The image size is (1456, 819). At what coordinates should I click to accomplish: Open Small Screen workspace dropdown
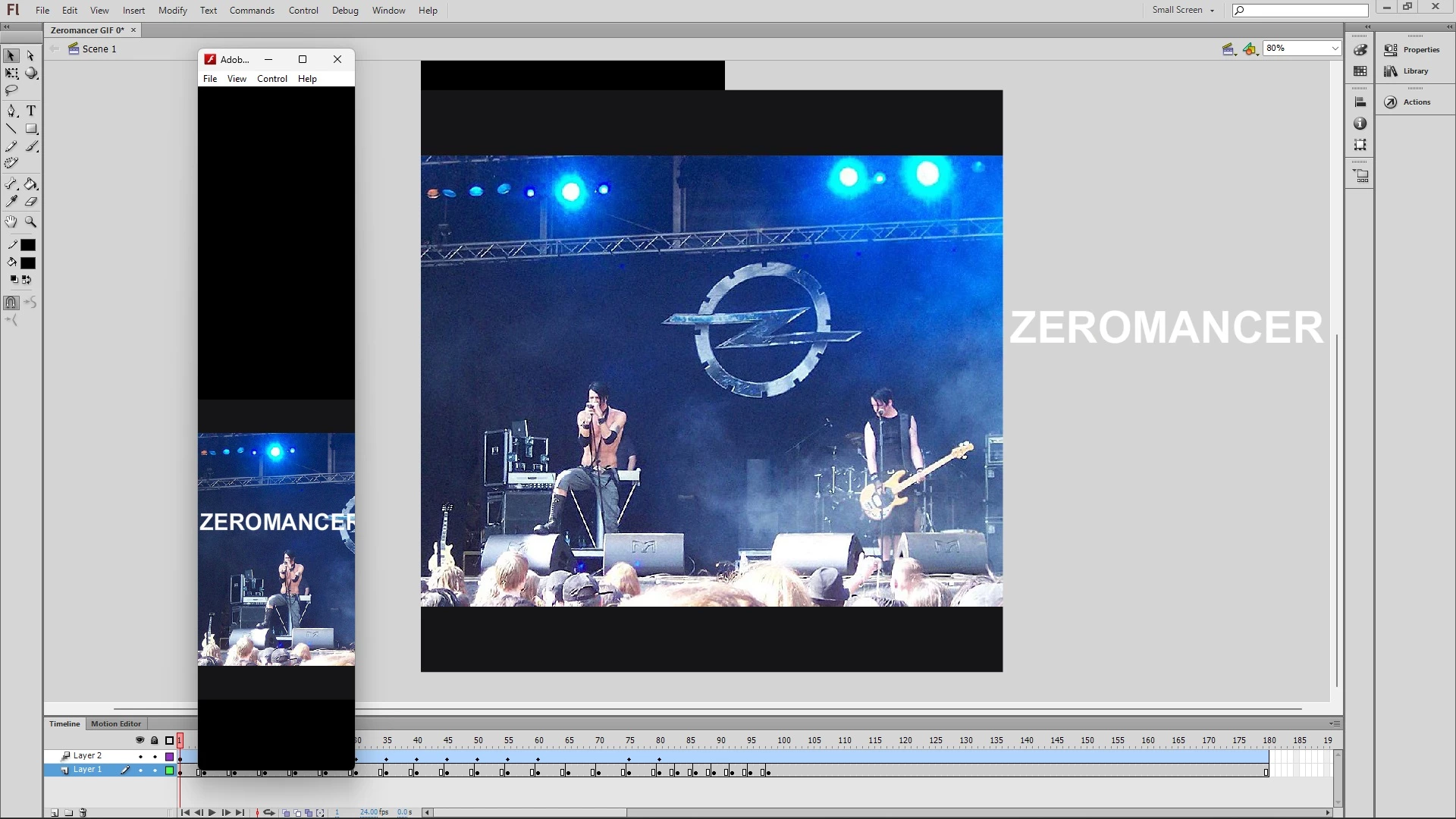[x=1183, y=10]
